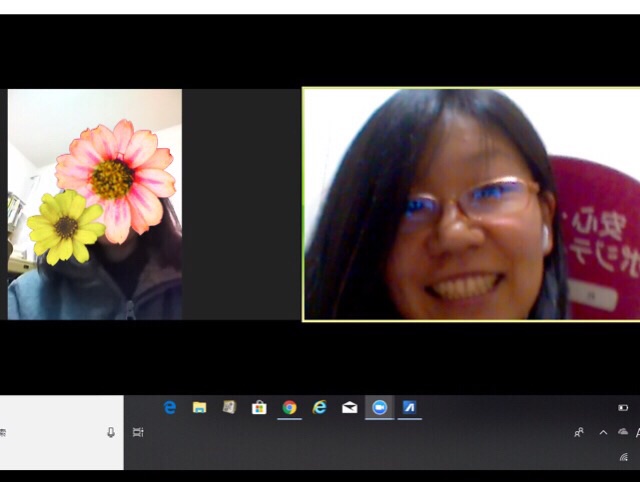Open Task View on the taskbar

[138, 432]
